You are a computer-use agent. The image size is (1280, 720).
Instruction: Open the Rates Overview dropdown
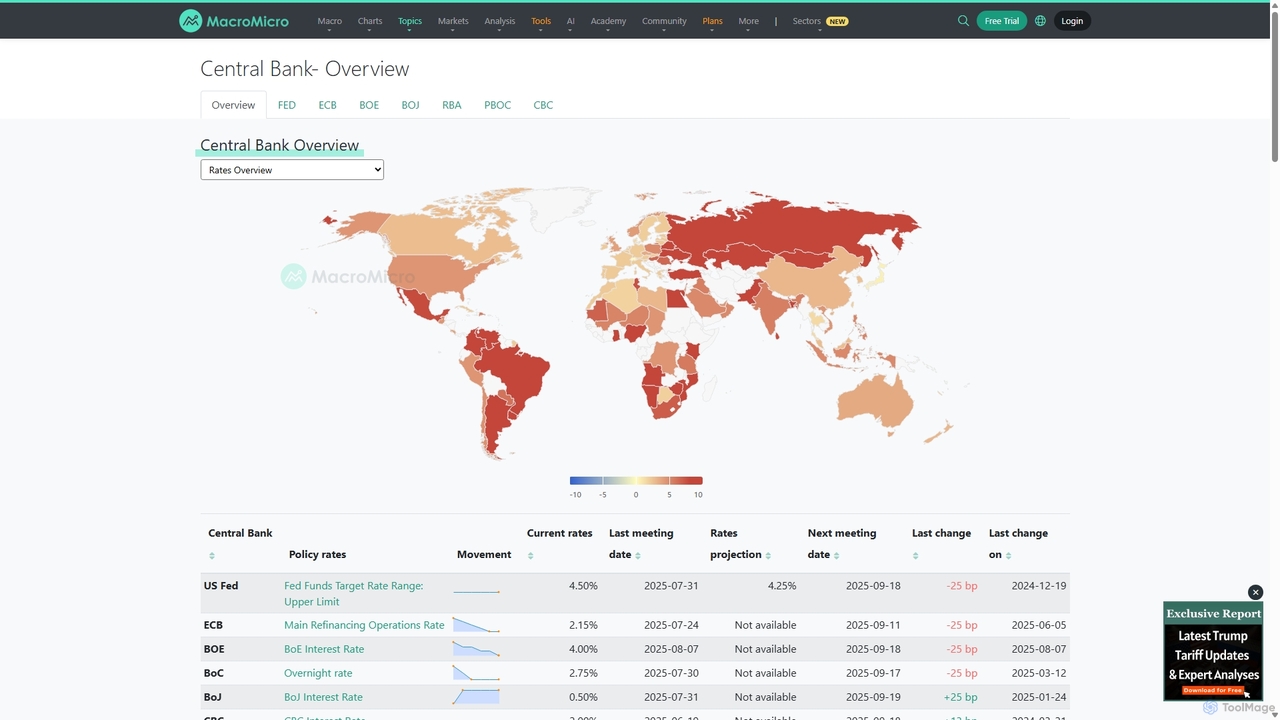[x=292, y=170]
